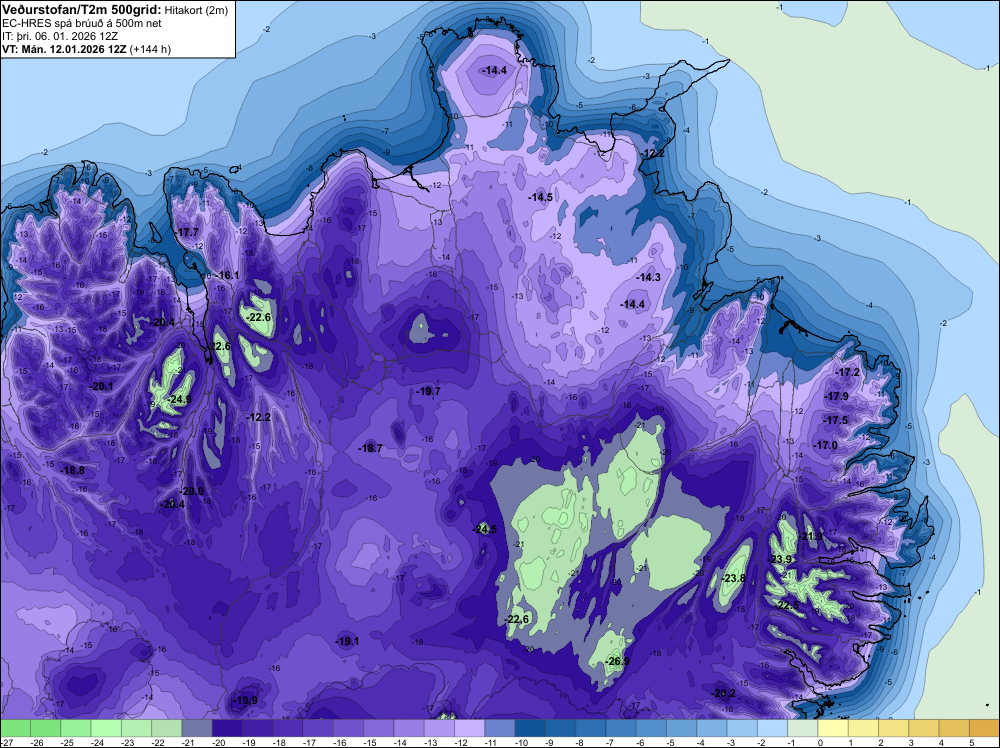Click the -17.5 temperature value on the map
Screen dimensions: 1000x748
835,420
